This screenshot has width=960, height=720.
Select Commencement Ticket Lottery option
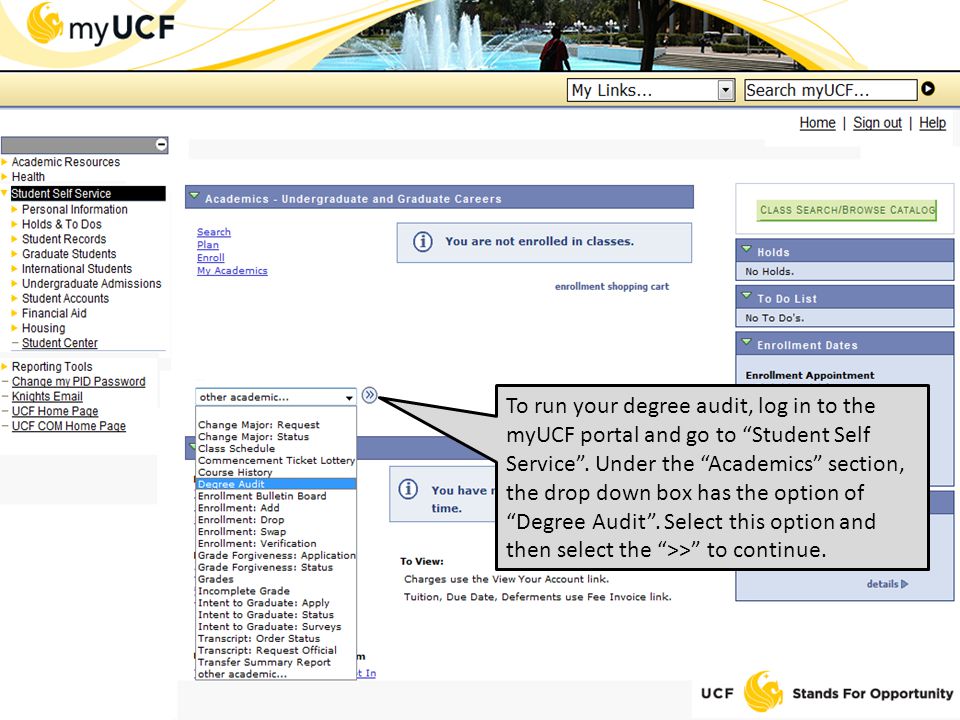276,460
